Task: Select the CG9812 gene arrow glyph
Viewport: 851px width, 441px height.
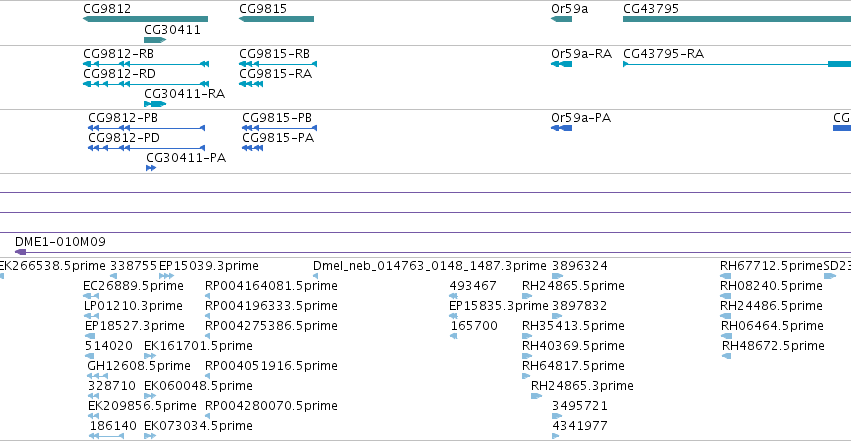Action: pos(145,19)
